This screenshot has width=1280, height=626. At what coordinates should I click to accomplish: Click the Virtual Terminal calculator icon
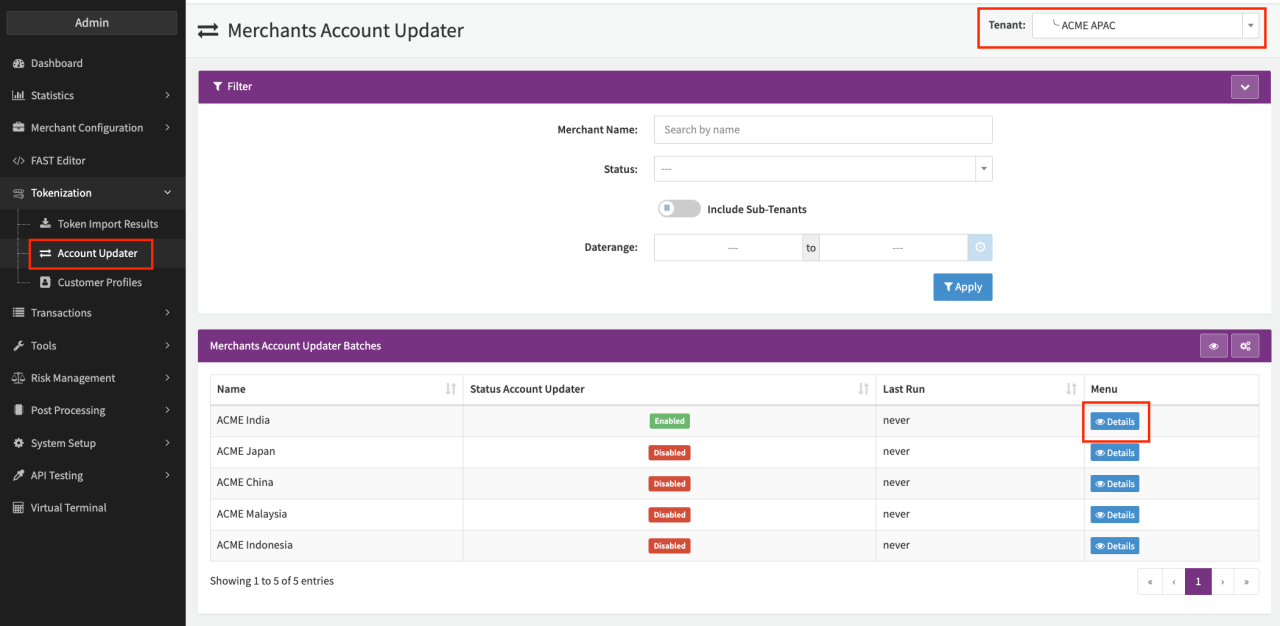(x=18, y=508)
